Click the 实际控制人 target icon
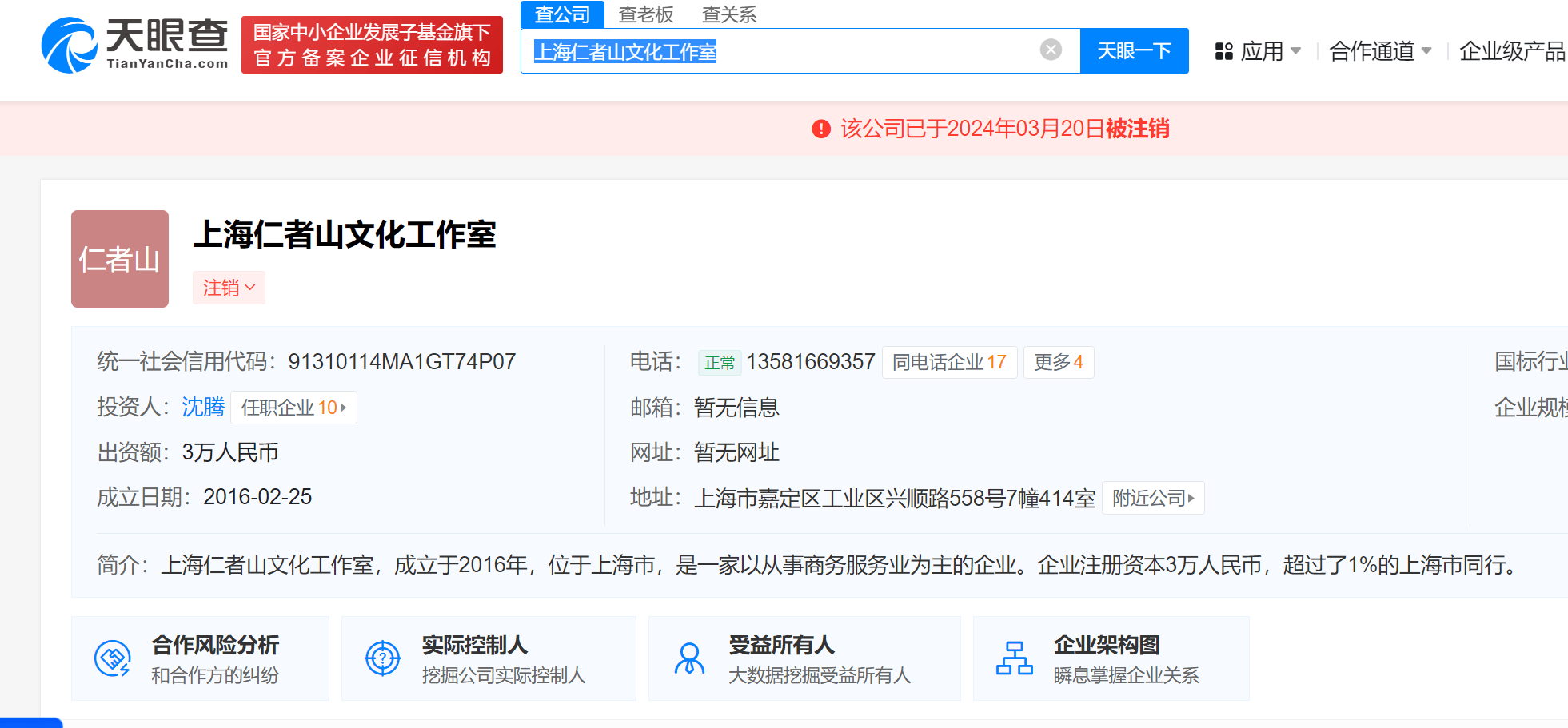Image resolution: width=1568 pixels, height=728 pixels. click(382, 658)
